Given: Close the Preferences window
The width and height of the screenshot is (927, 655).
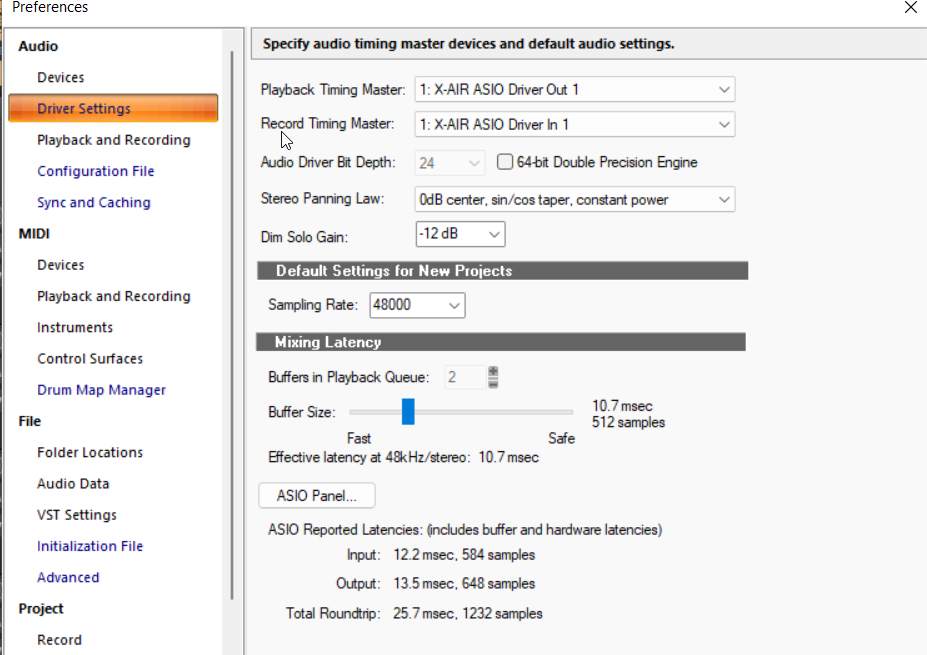Looking at the screenshot, I should (910, 7).
